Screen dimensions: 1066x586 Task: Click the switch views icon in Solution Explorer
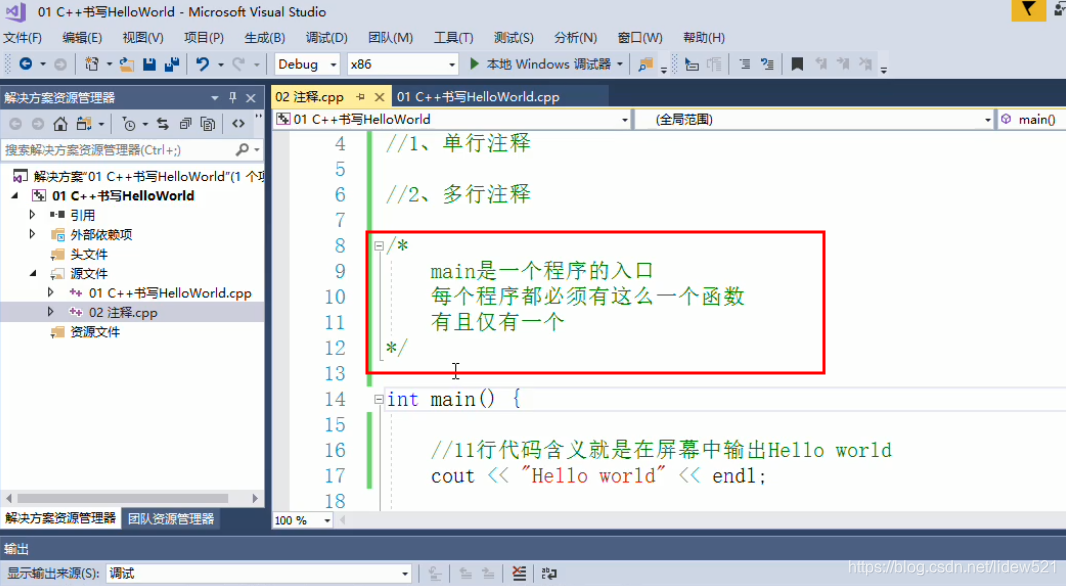coord(84,124)
